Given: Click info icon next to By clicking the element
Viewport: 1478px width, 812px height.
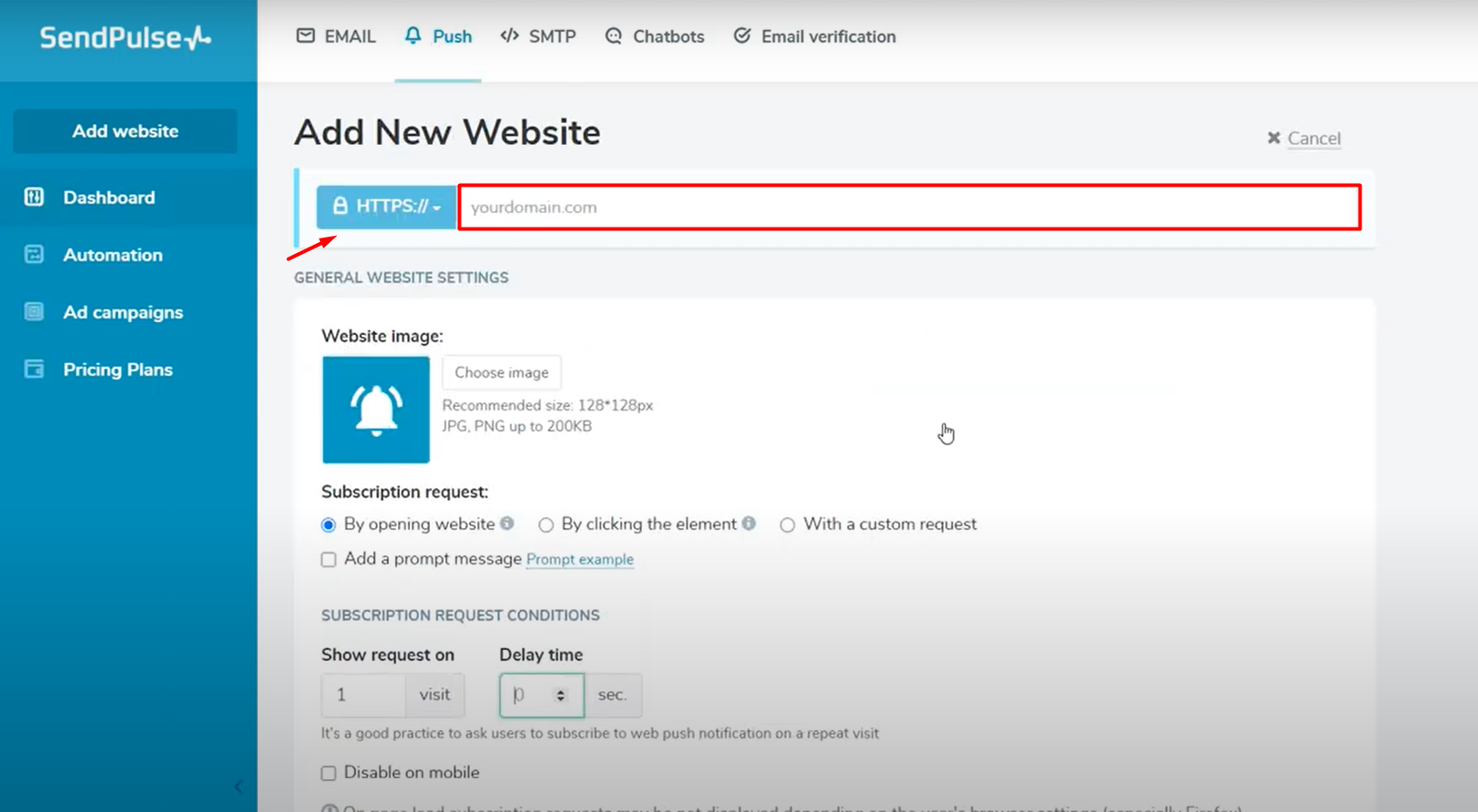Looking at the screenshot, I should point(749,523).
